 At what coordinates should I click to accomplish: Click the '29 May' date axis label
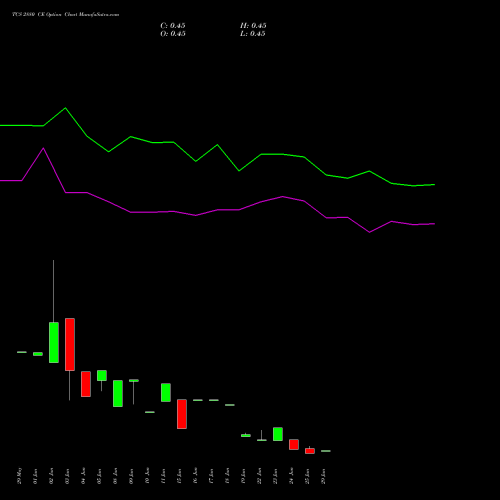pyautogui.click(x=19, y=476)
